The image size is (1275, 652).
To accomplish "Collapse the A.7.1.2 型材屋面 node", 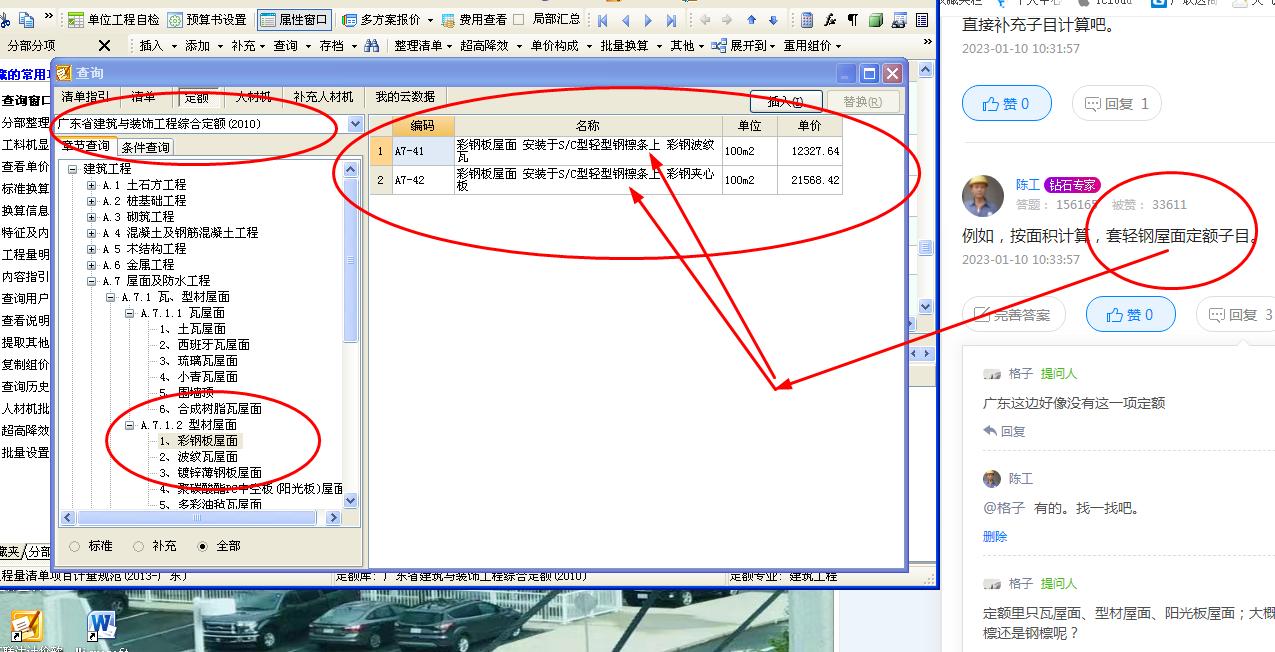I will pos(130,425).
